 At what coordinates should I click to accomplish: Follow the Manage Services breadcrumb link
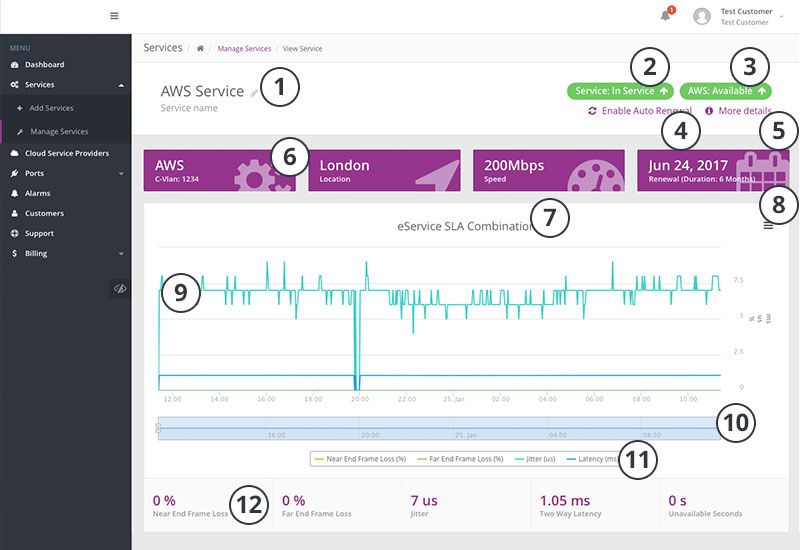244,48
